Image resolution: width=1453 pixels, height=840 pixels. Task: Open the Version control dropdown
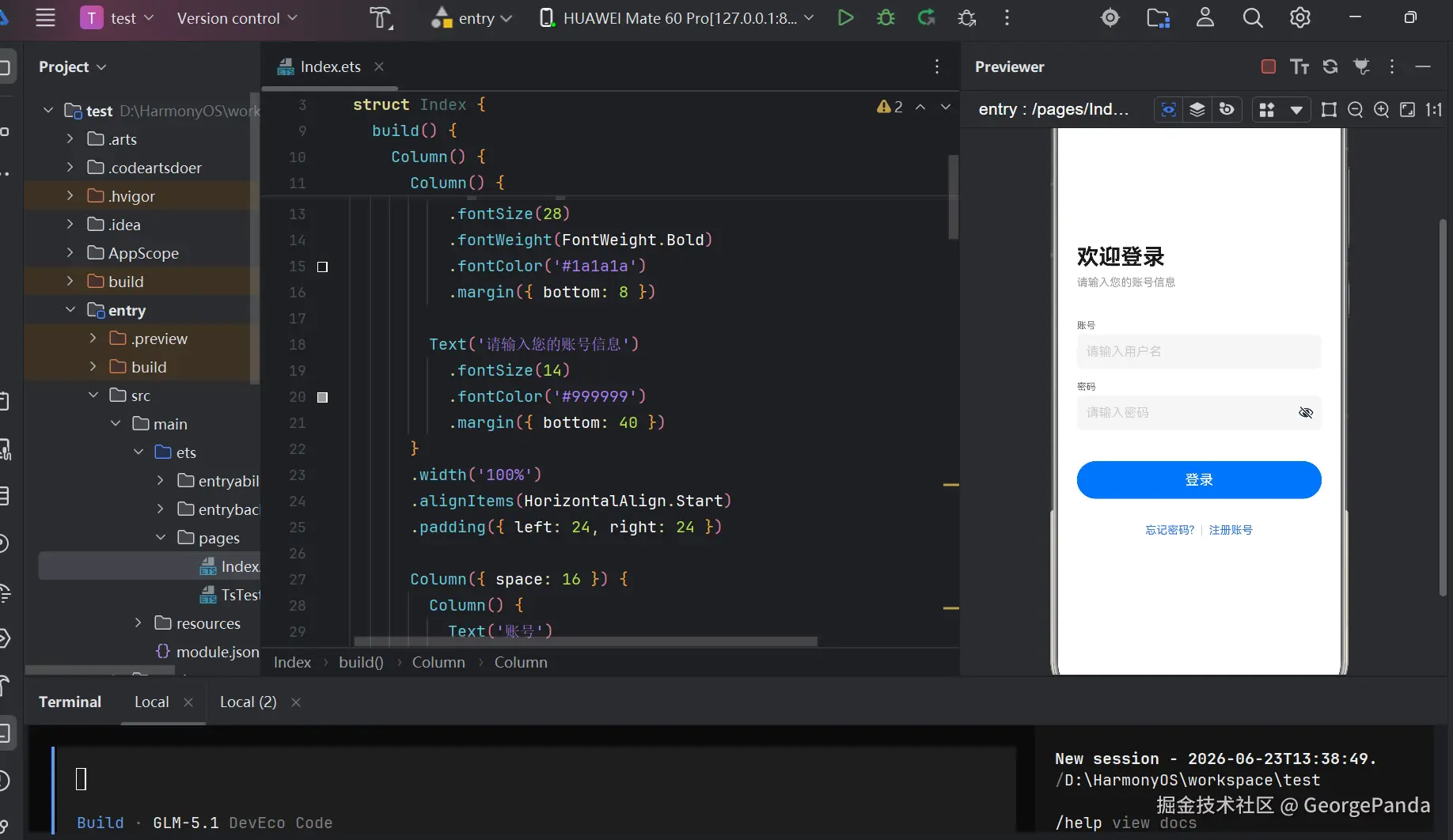click(x=237, y=17)
